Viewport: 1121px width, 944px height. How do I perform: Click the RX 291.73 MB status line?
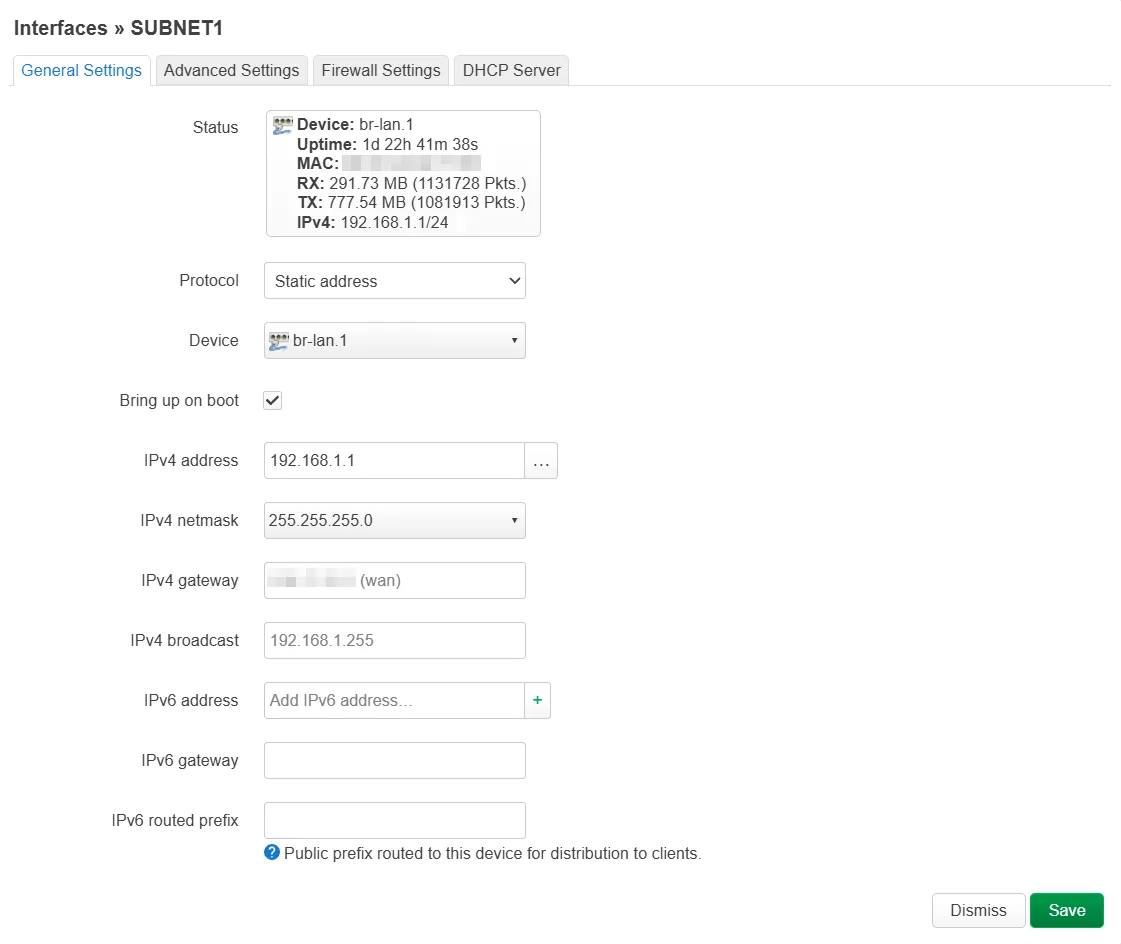tap(412, 183)
